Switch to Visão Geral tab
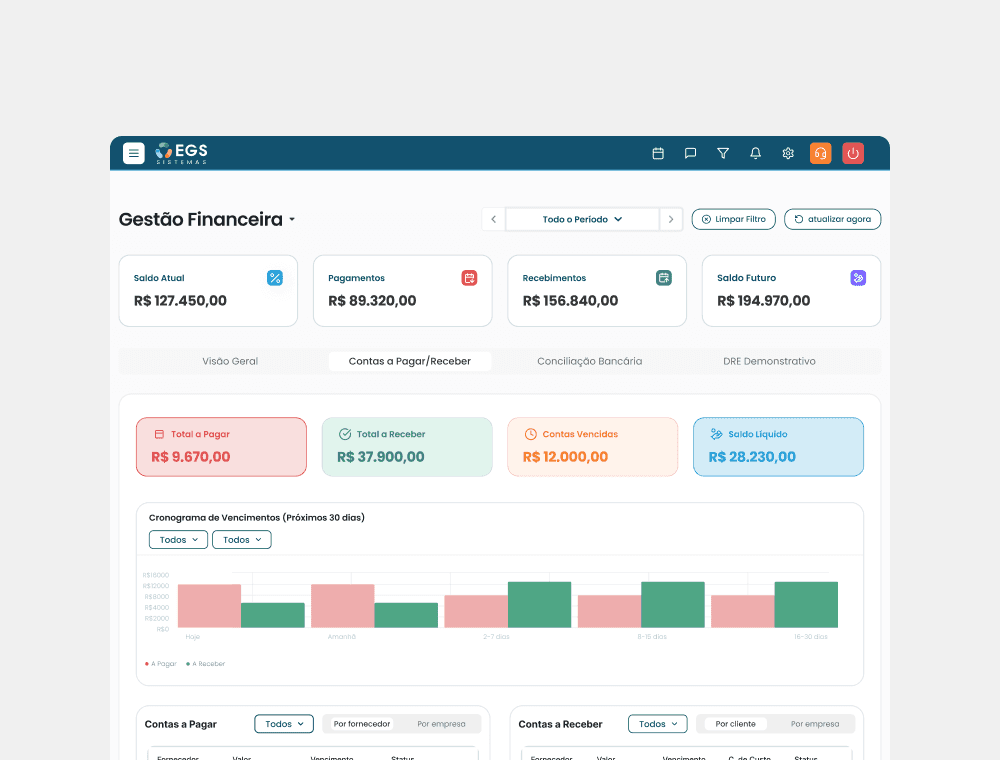Image resolution: width=1000 pixels, height=760 pixels. [x=230, y=361]
